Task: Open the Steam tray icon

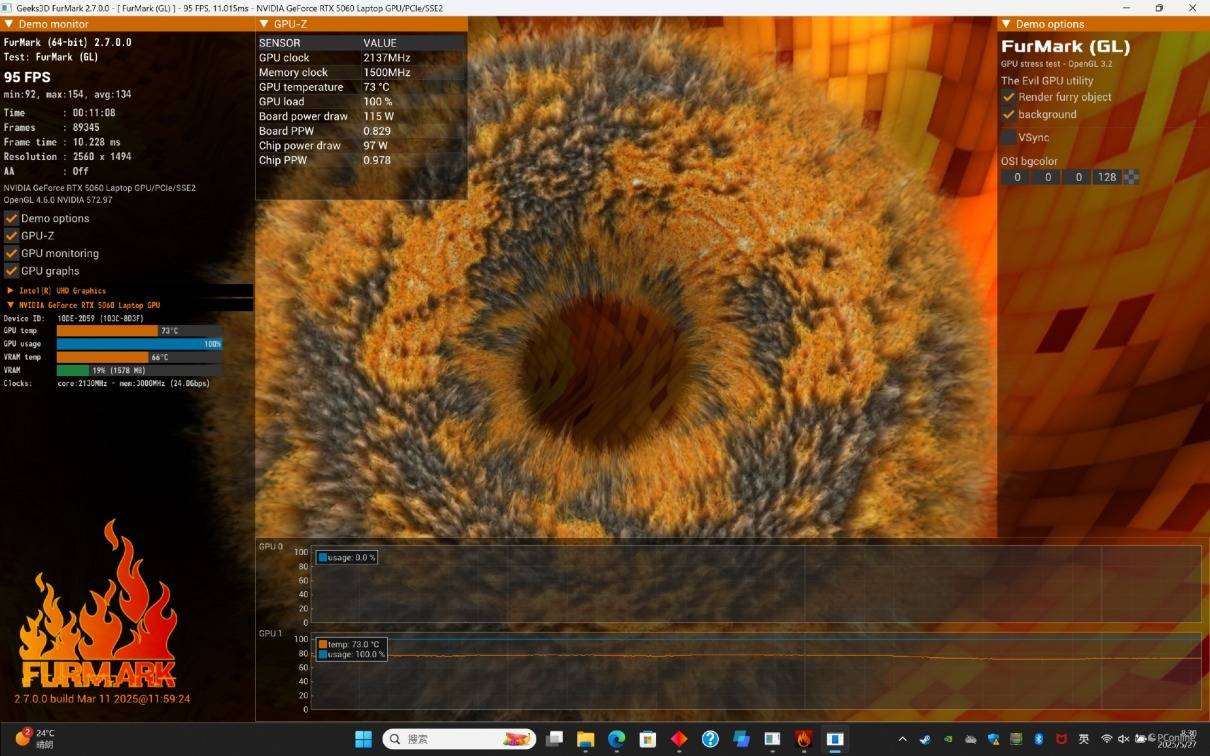Action: click(925, 739)
